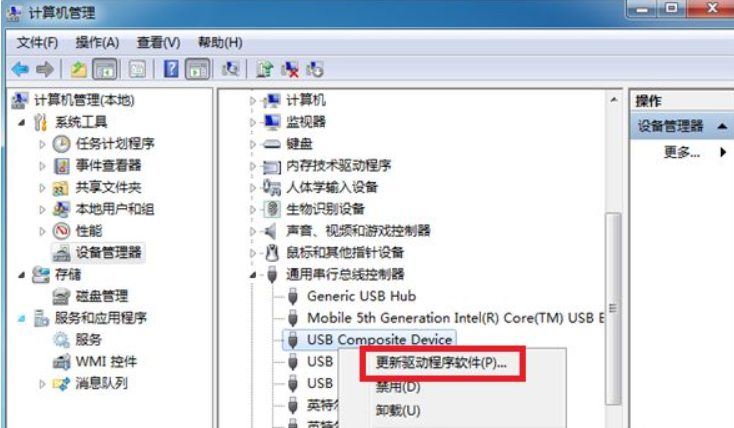Click the blue Help question mark icon
The width and height of the screenshot is (734, 428).
[171, 69]
